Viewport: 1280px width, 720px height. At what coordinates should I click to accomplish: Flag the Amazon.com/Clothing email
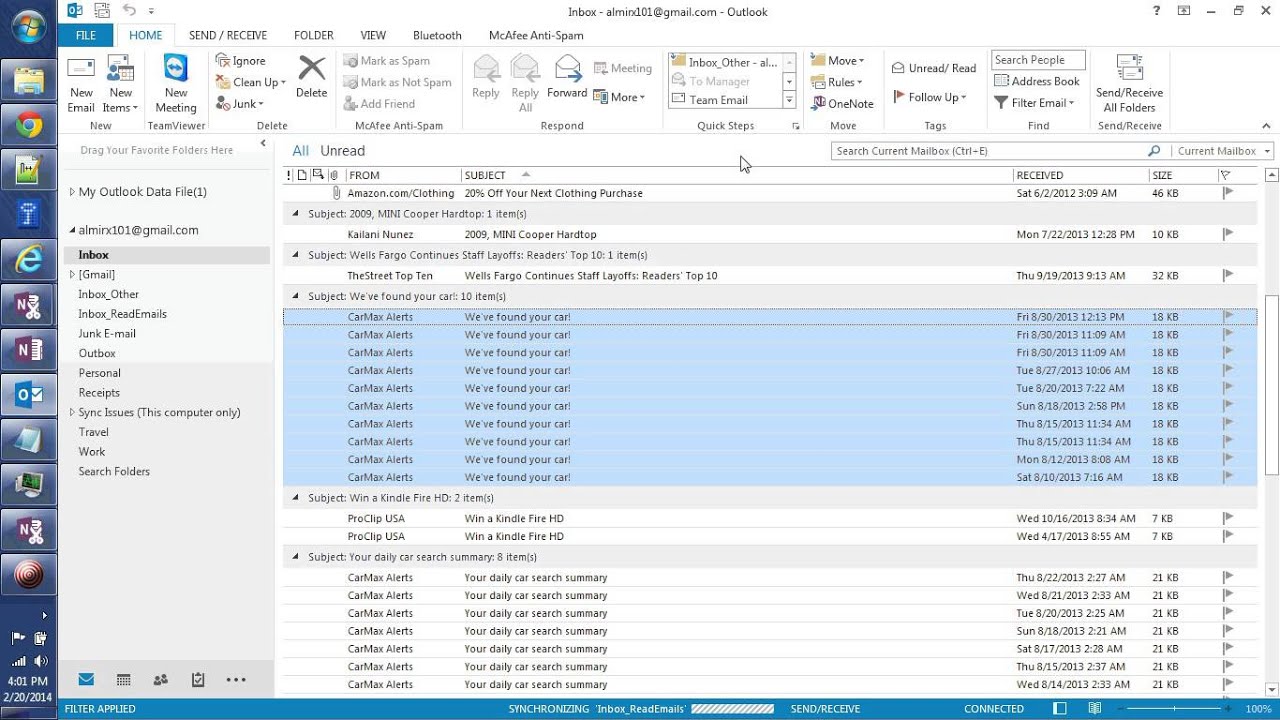click(x=1228, y=193)
